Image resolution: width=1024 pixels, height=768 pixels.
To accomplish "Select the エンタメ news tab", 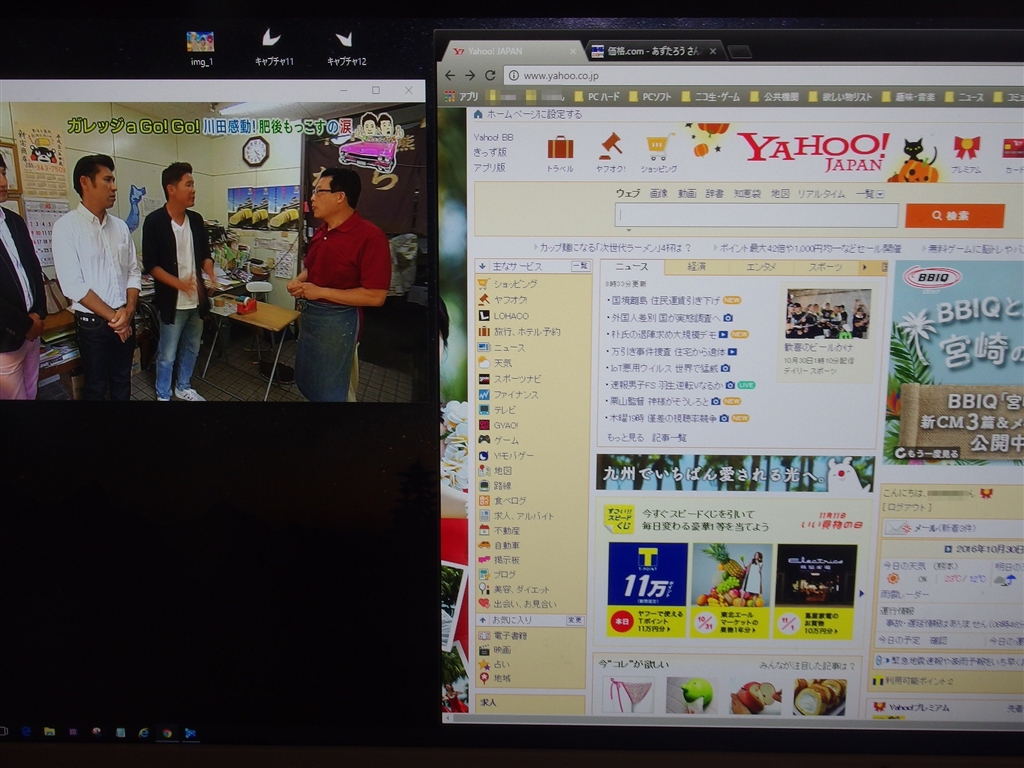I will 761,266.
